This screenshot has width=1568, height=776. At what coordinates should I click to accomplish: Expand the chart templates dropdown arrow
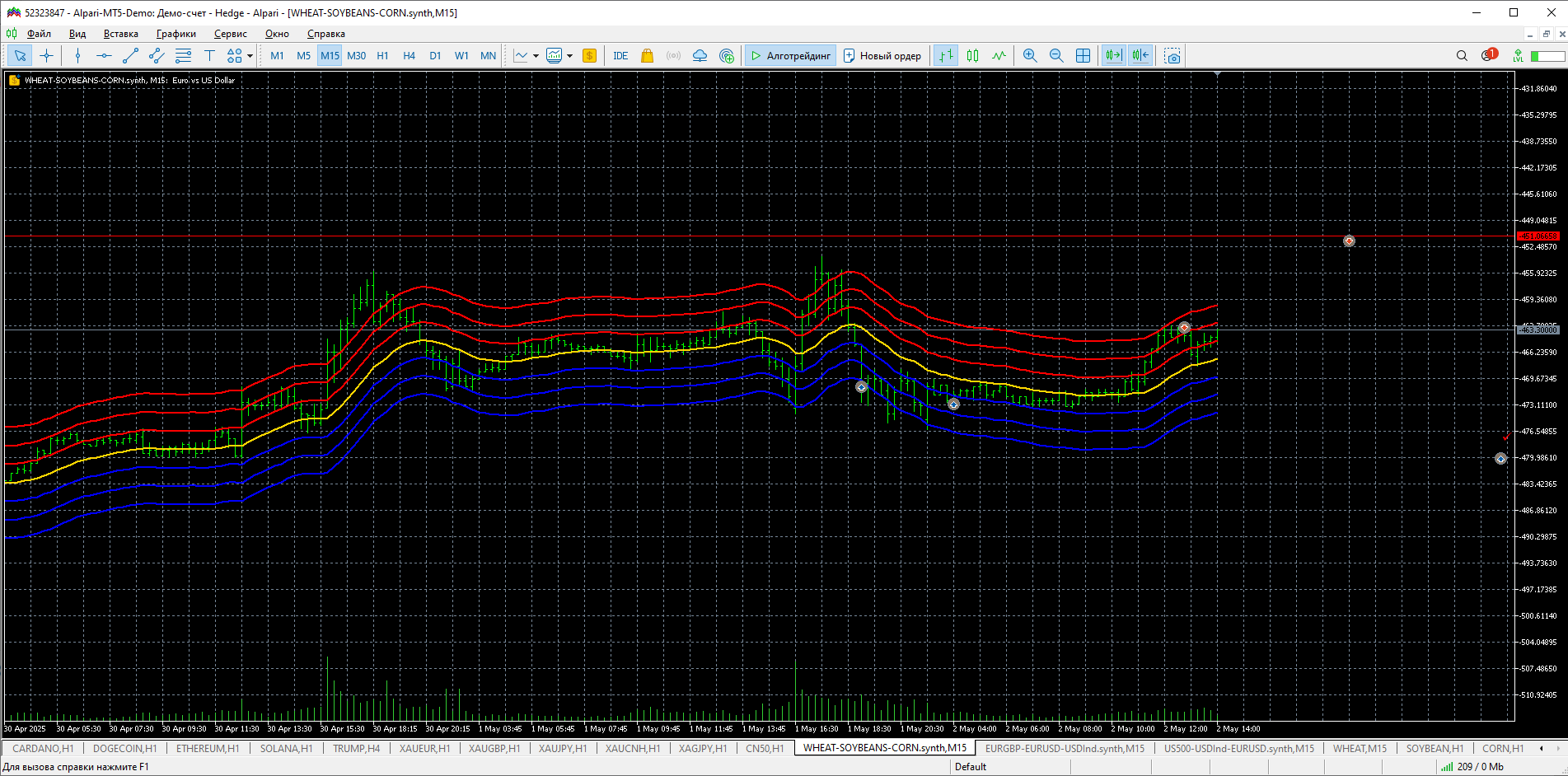(x=569, y=56)
